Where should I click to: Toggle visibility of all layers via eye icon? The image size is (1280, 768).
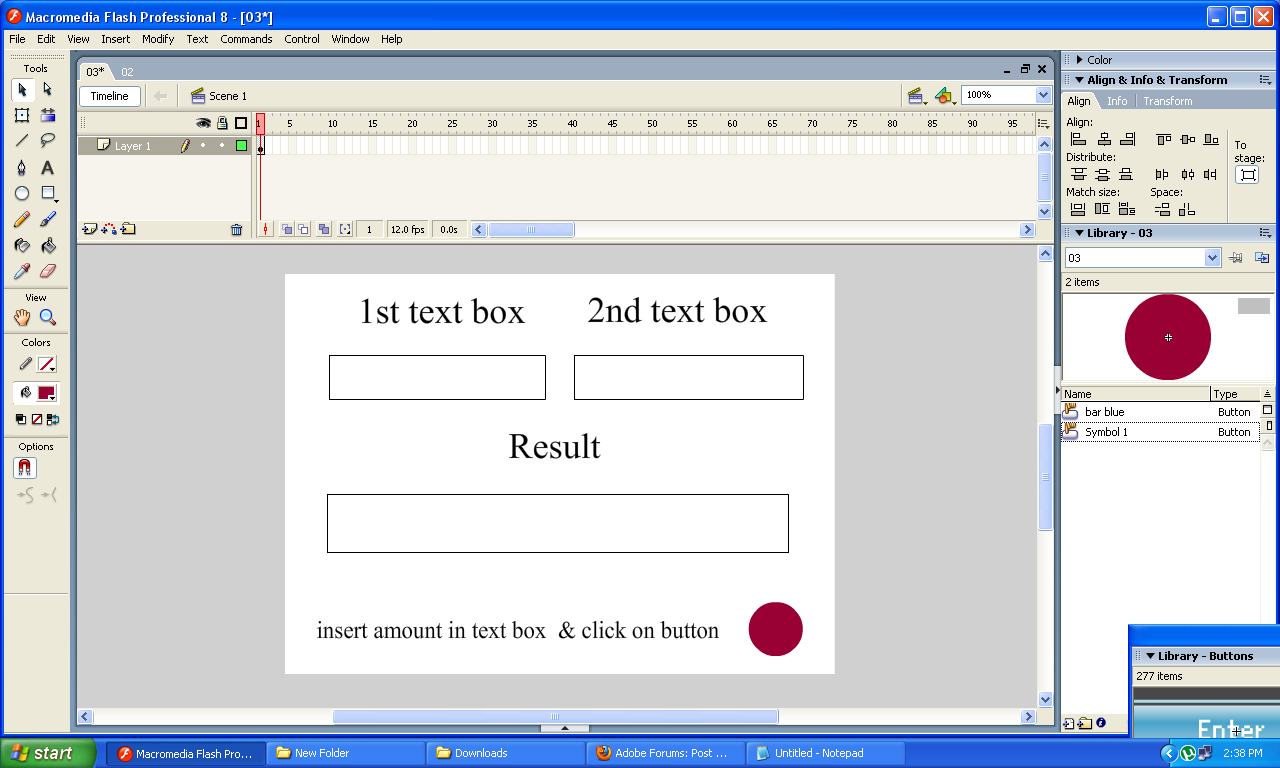pyautogui.click(x=204, y=122)
